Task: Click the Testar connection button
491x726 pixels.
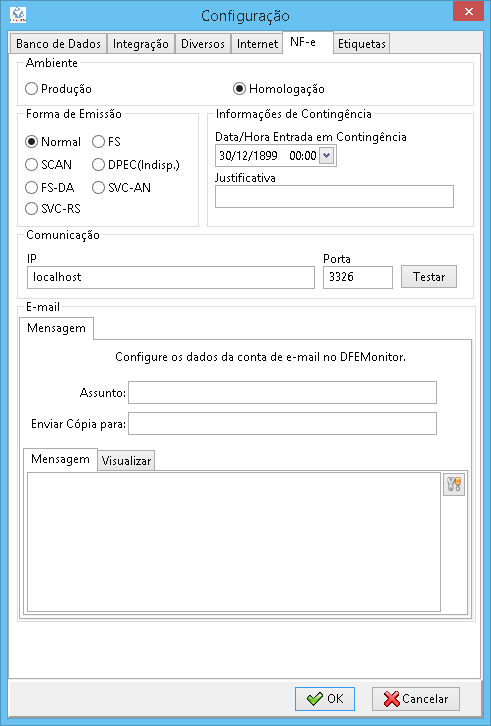Action: (429, 277)
